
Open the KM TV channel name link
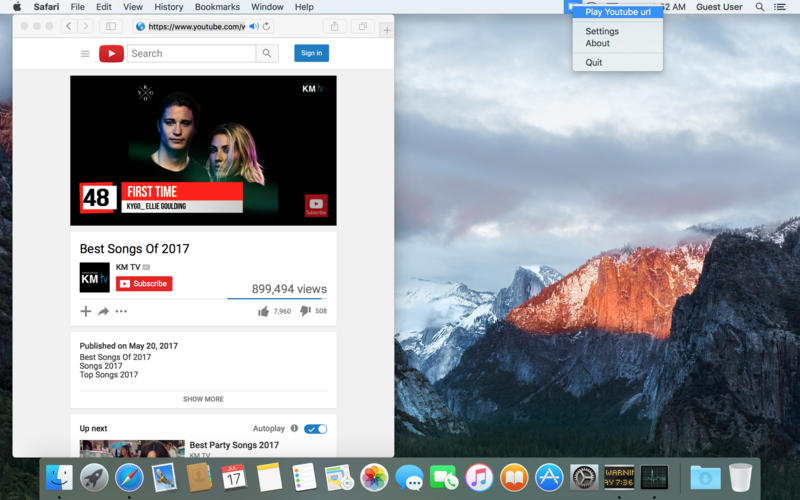[x=128, y=267]
